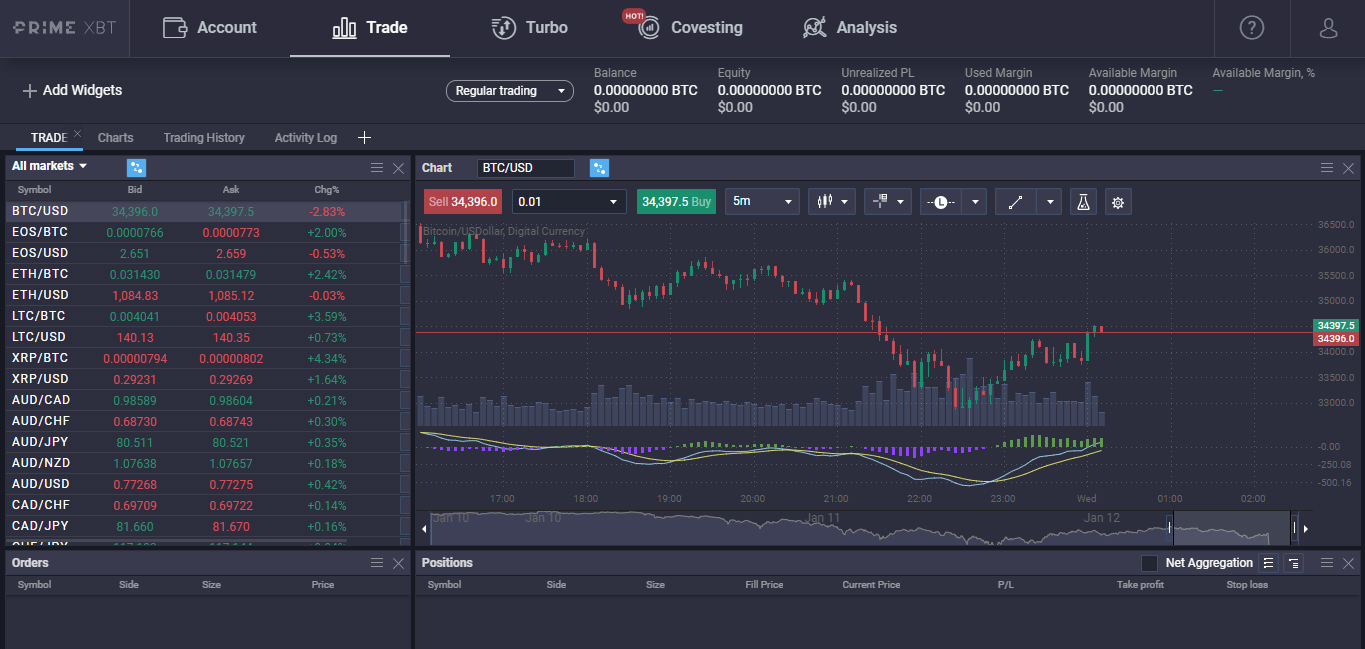Click the link icon beside All markets
Screen dimensions: 1365x649
[136, 167]
